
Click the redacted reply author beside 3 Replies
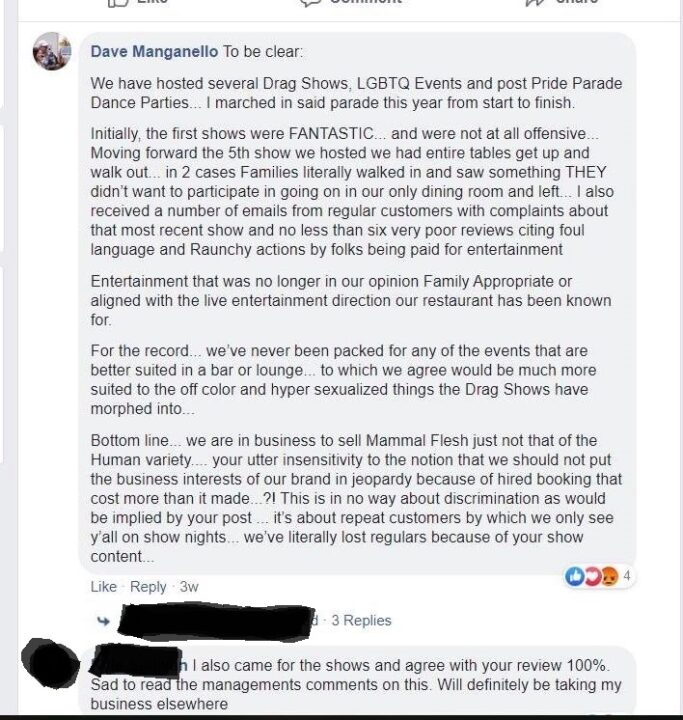(x=215, y=620)
